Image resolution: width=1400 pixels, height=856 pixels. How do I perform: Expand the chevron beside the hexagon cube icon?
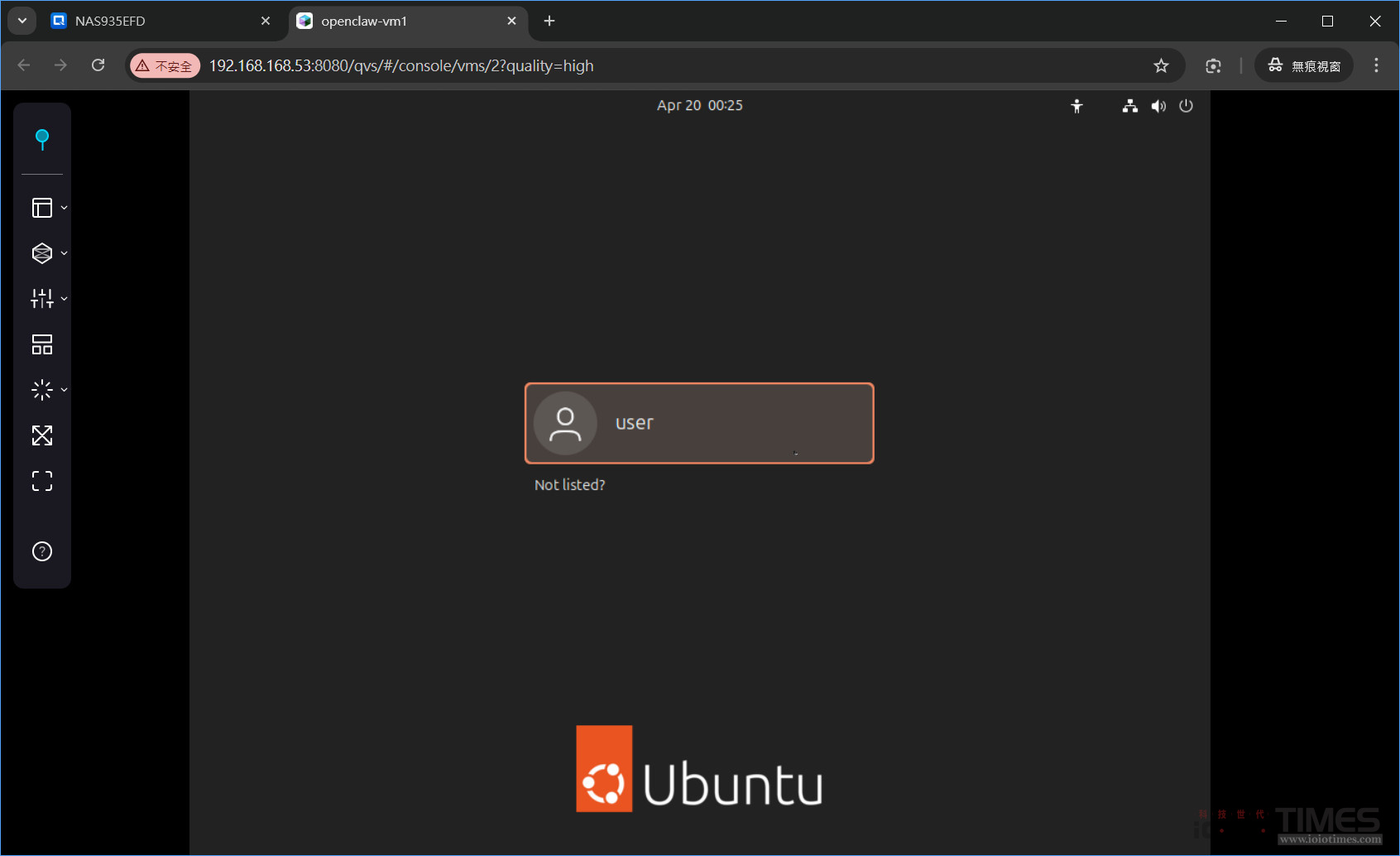64,253
